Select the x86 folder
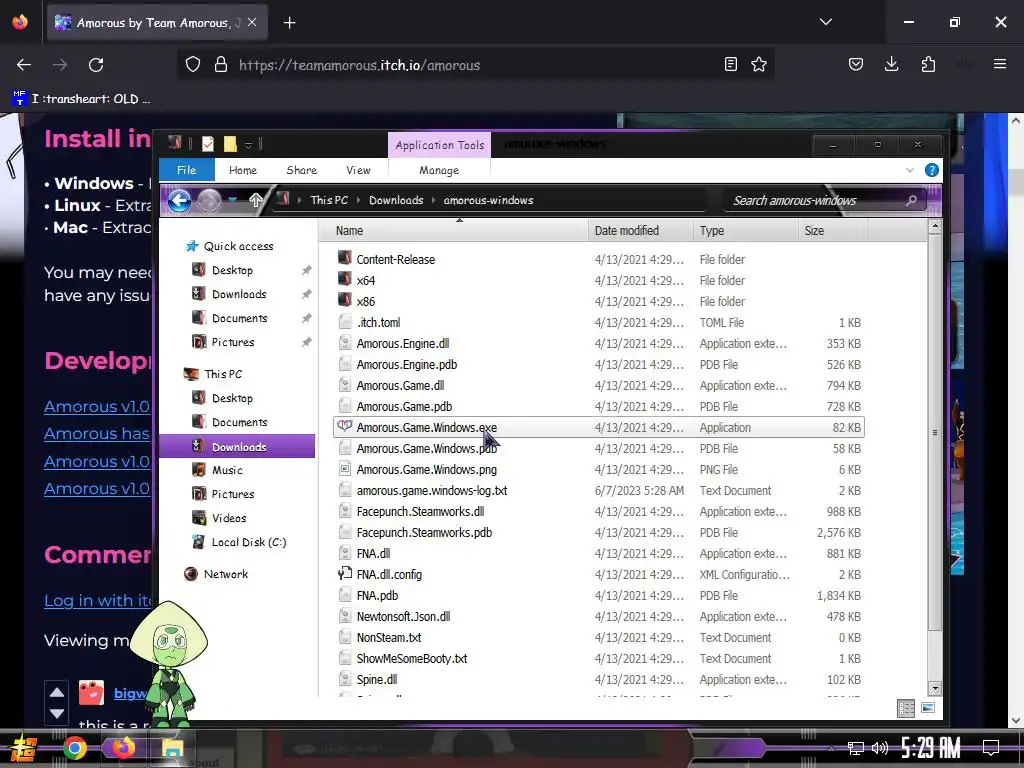Viewport: 1024px width, 768px height. pyautogui.click(x=366, y=302)
